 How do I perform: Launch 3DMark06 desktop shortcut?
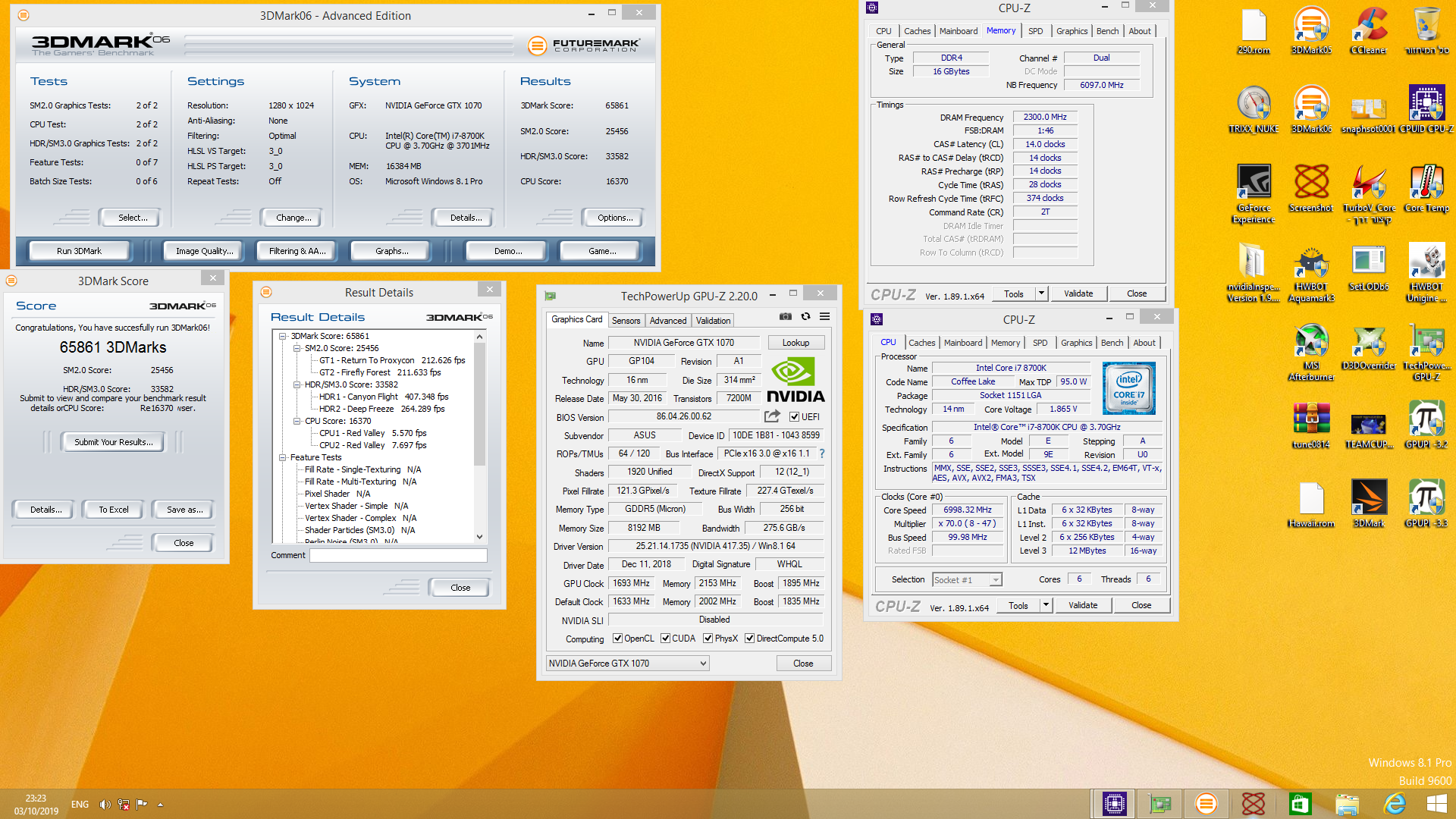pos(1311,111)
